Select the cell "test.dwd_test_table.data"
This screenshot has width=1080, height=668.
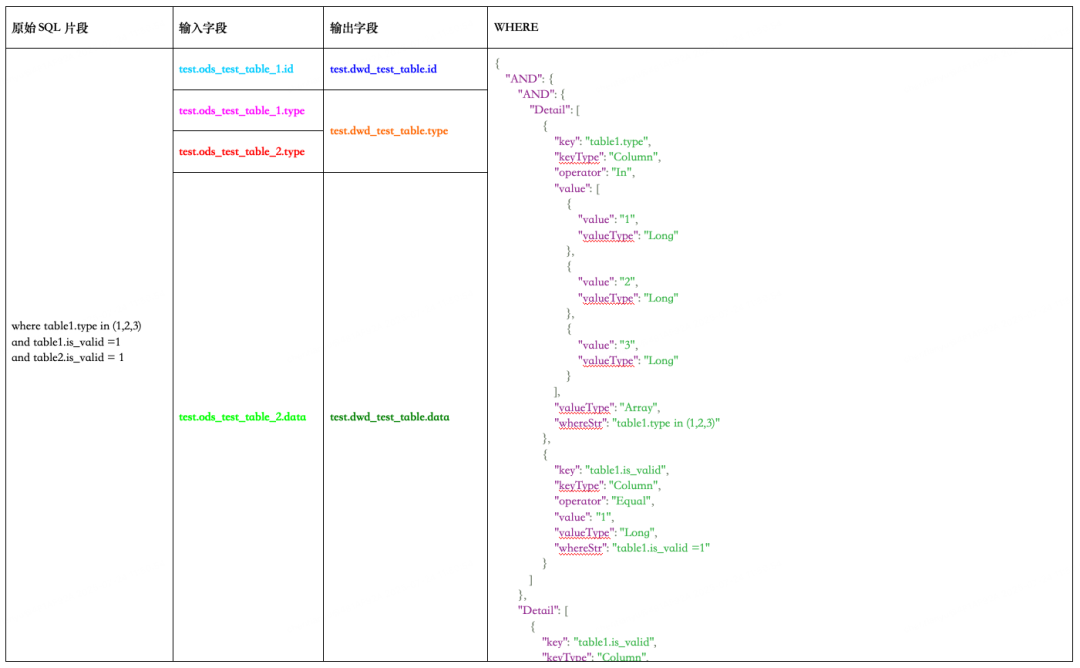405,417
